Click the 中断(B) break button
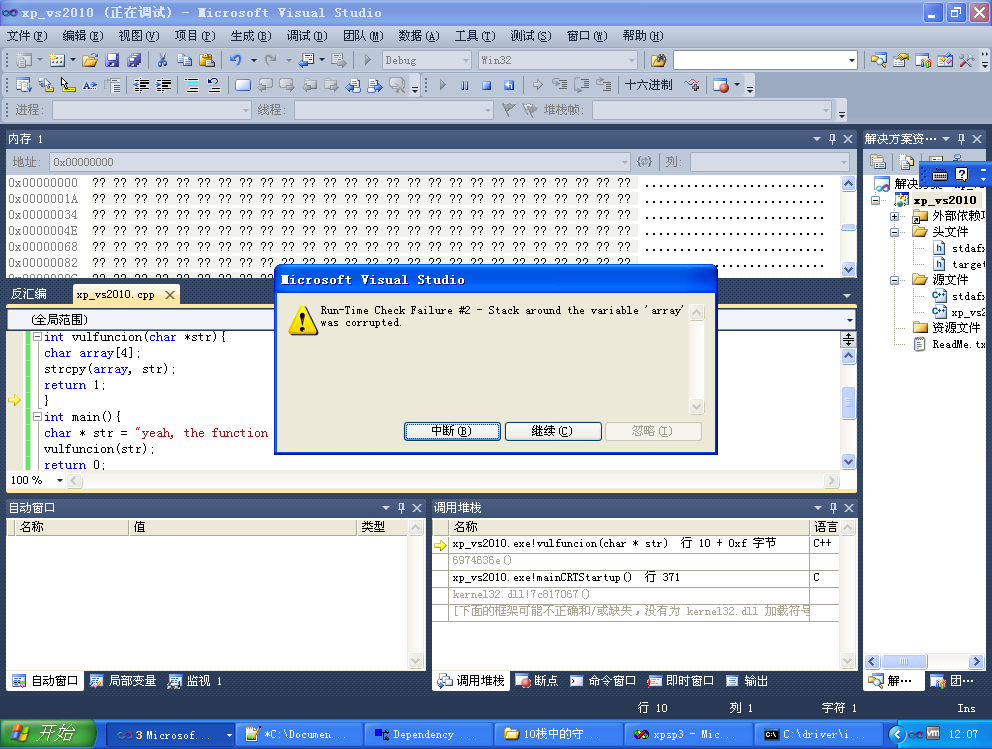The width and height of the screenshot is (992, 749). pos(452,431)
